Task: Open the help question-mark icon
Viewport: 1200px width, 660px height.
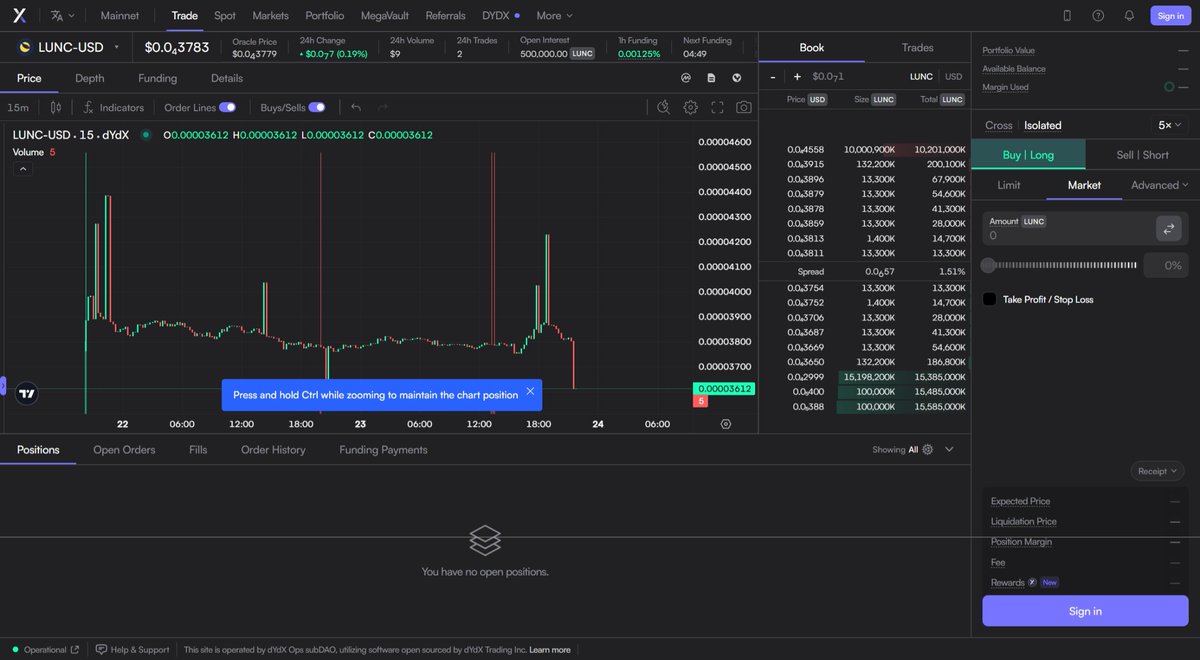Action: [x=1098, y=16]
